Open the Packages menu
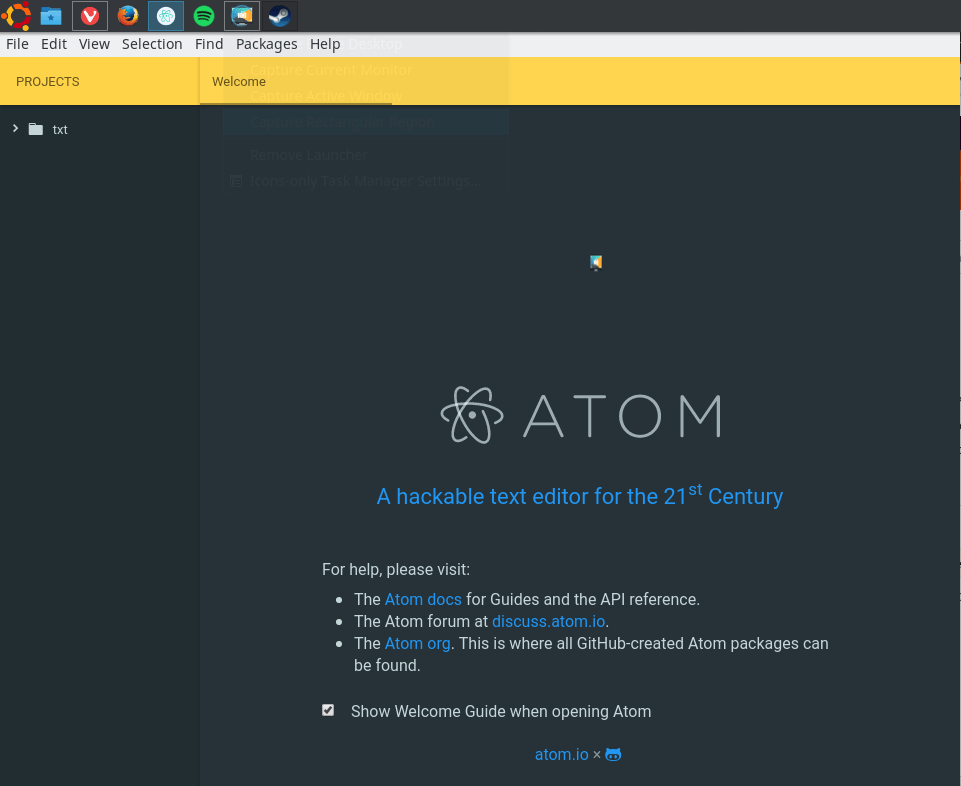 coord(267,44)
